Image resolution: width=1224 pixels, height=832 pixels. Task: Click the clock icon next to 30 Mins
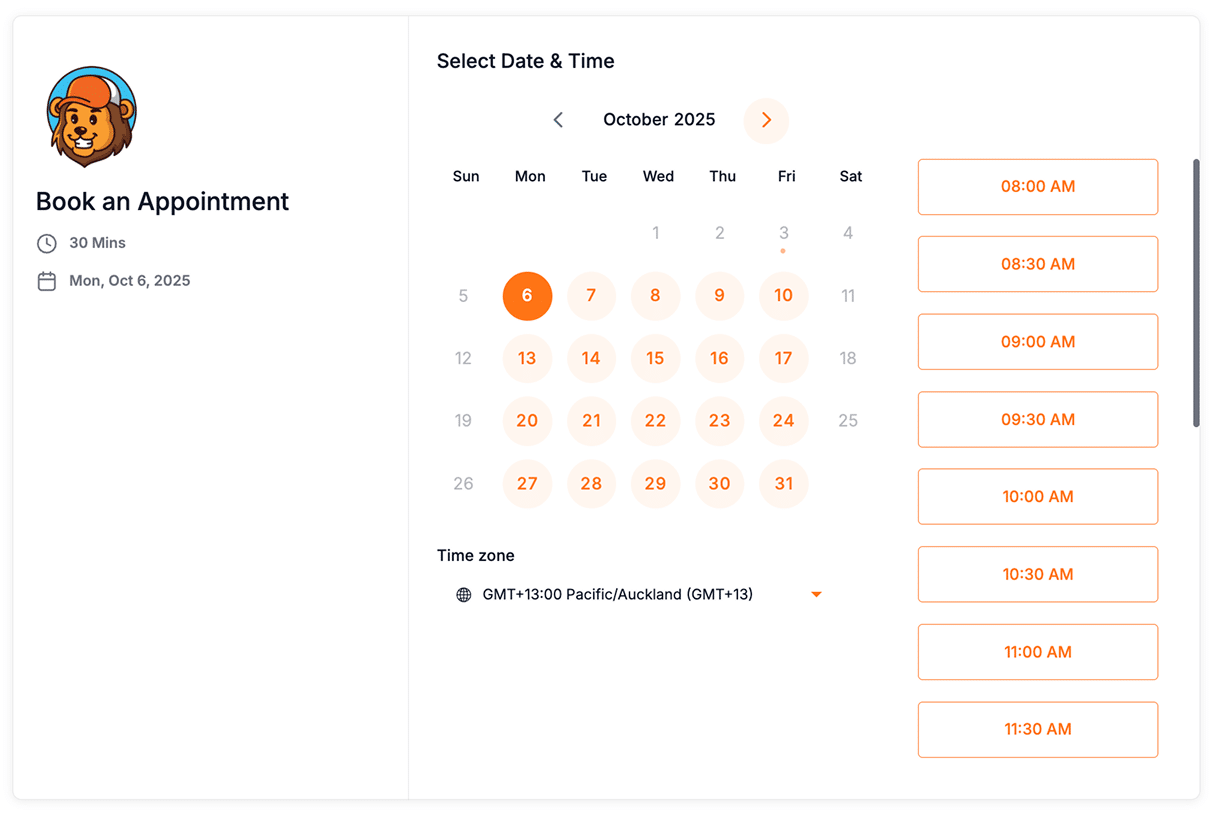(x=47, y=243)
